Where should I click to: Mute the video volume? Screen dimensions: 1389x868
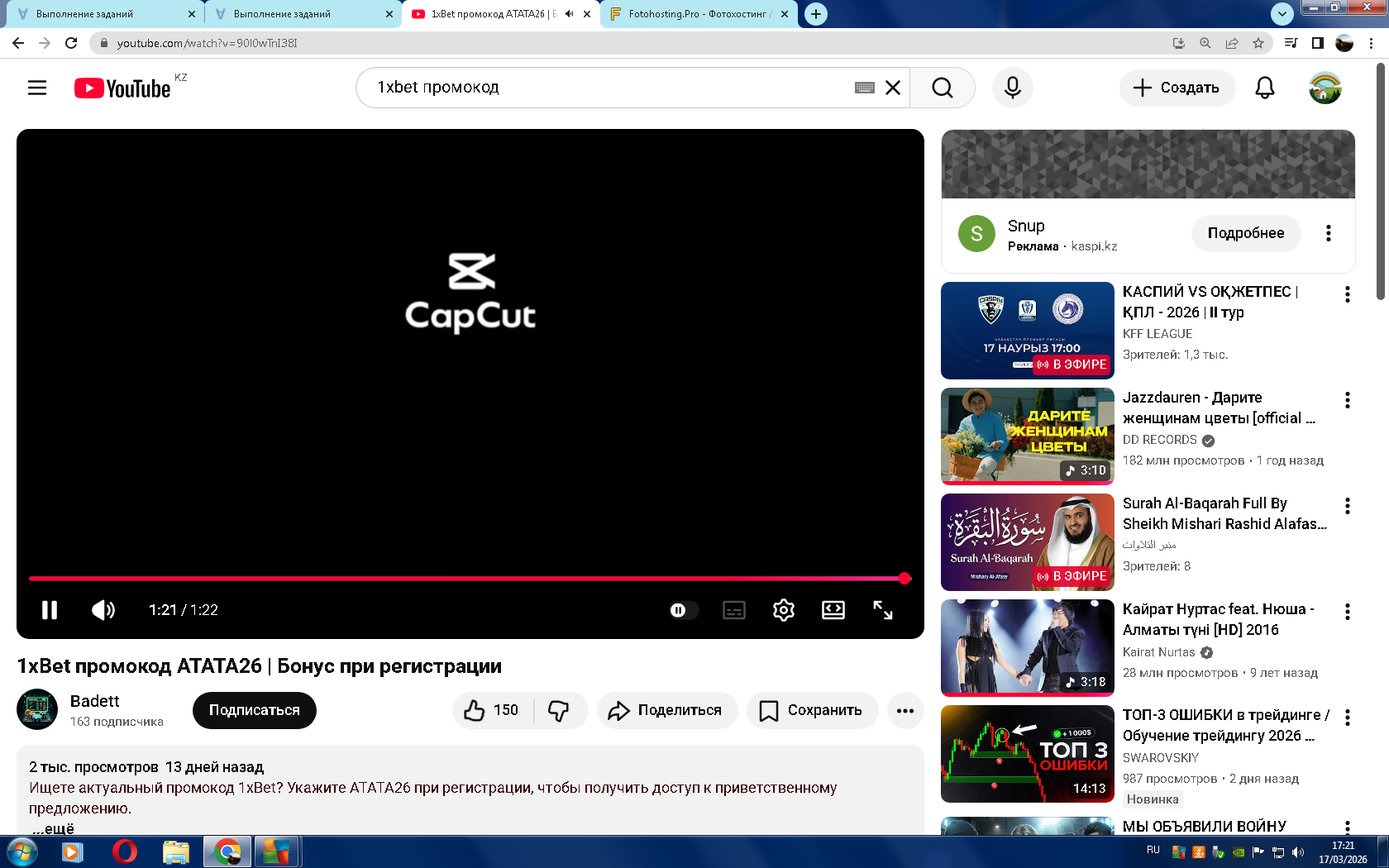point(103,610)
